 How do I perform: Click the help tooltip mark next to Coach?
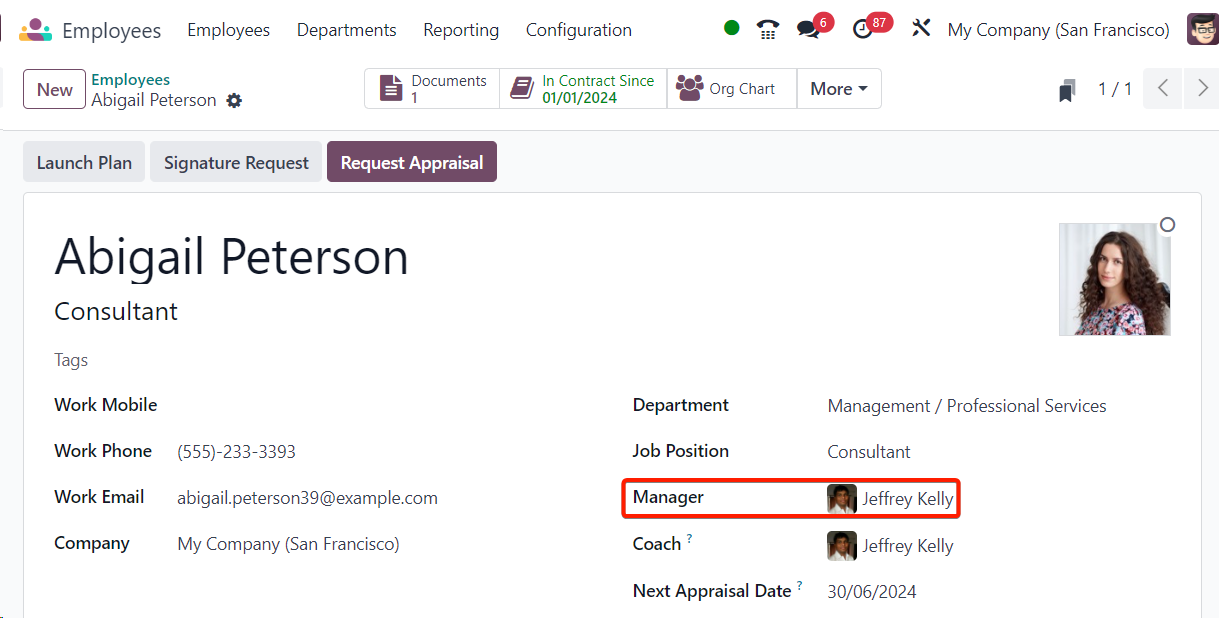(689, 539)
